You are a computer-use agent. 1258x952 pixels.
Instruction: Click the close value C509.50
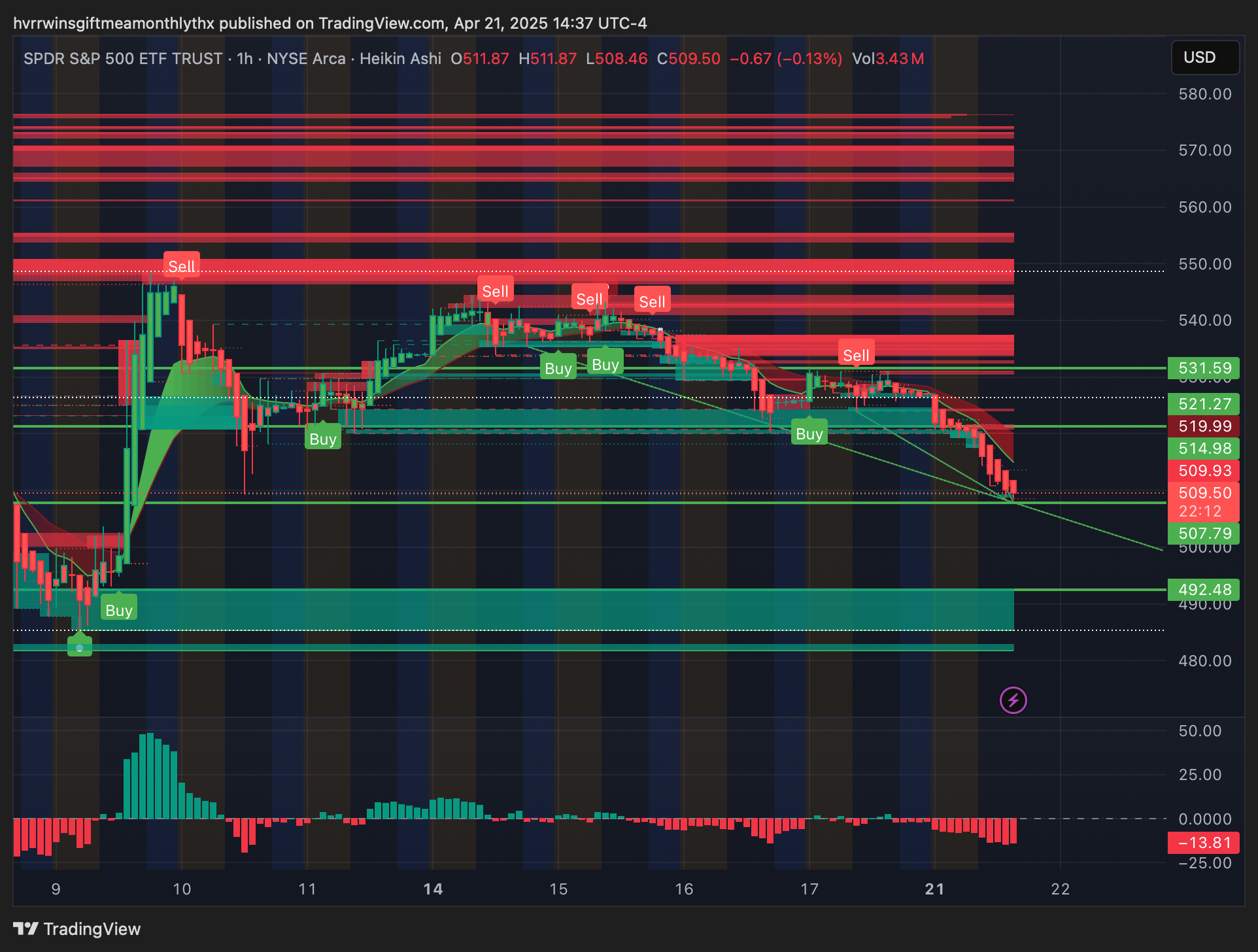pos(688,59)
